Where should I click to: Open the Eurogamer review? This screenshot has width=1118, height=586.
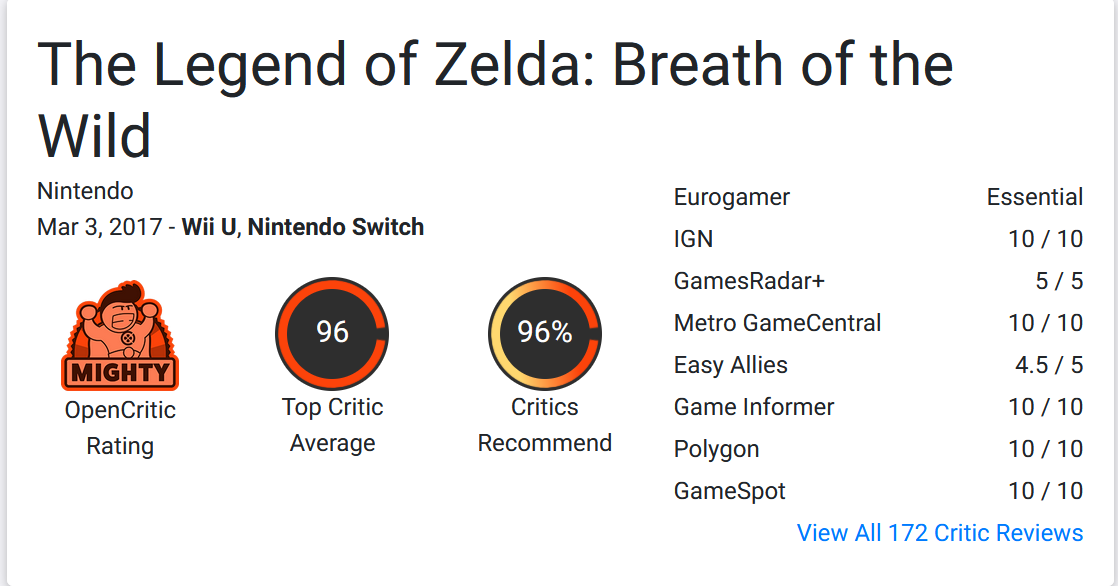pyautogui.click(x=732, y=197)
